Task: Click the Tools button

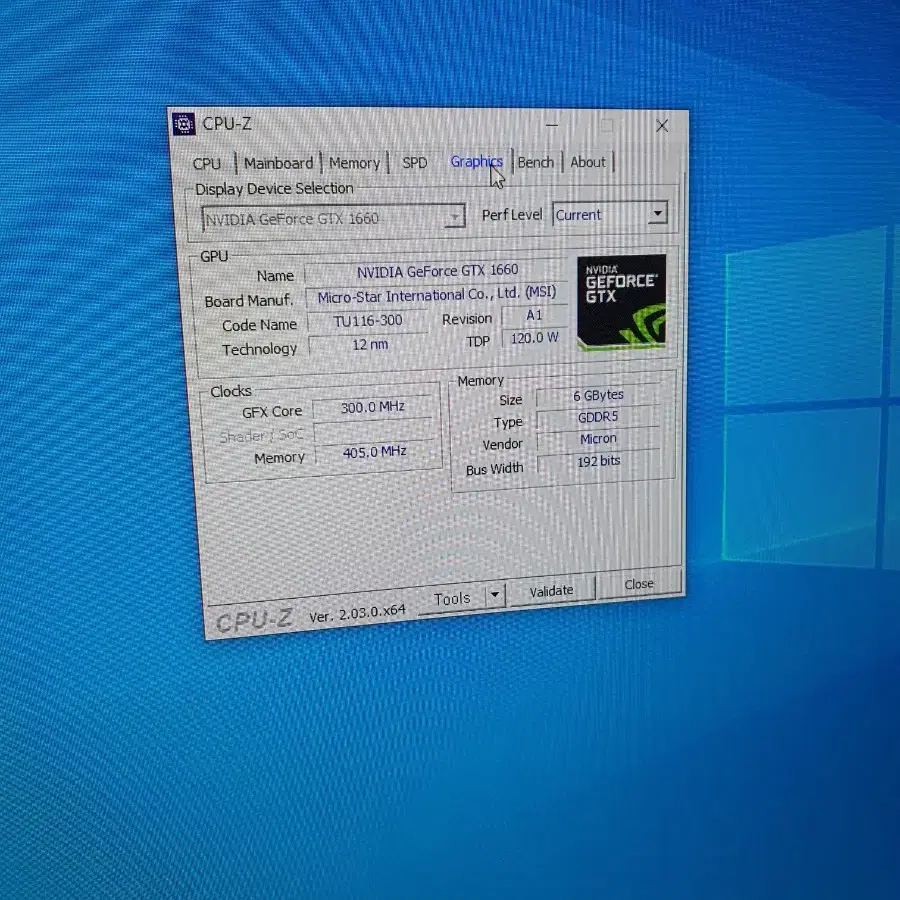Action: point(452,599)
